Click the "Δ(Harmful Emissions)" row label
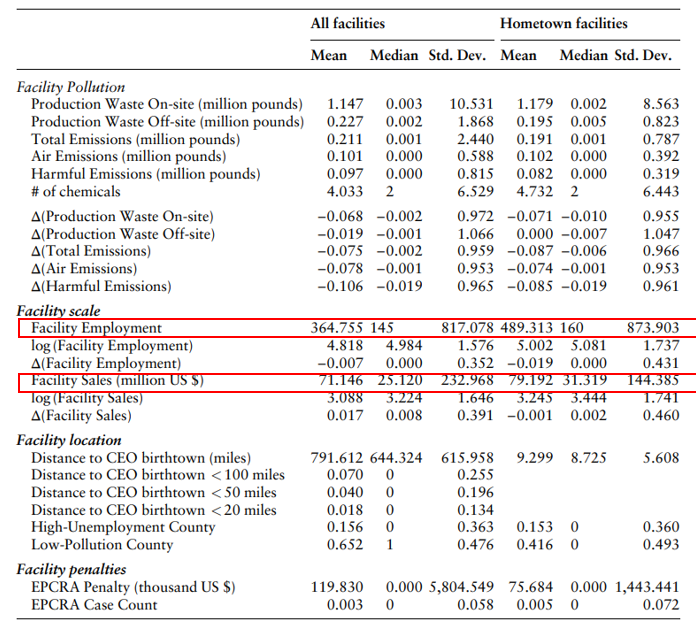The width and height of the screenshot is (696, 623). coord(101,286)
